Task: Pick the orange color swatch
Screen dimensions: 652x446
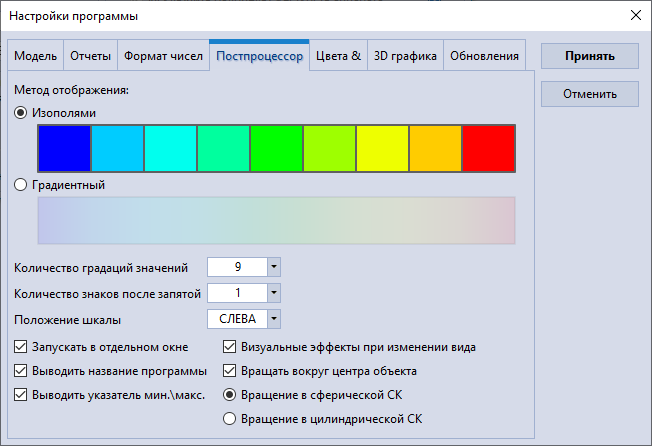Action: point(436,148)
